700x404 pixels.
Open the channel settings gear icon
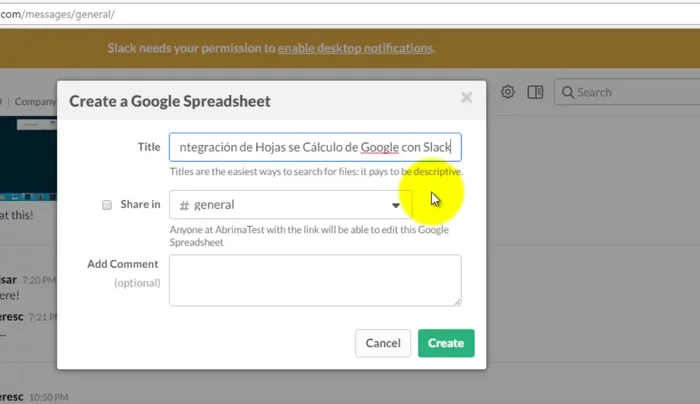[x=508, y=92]
